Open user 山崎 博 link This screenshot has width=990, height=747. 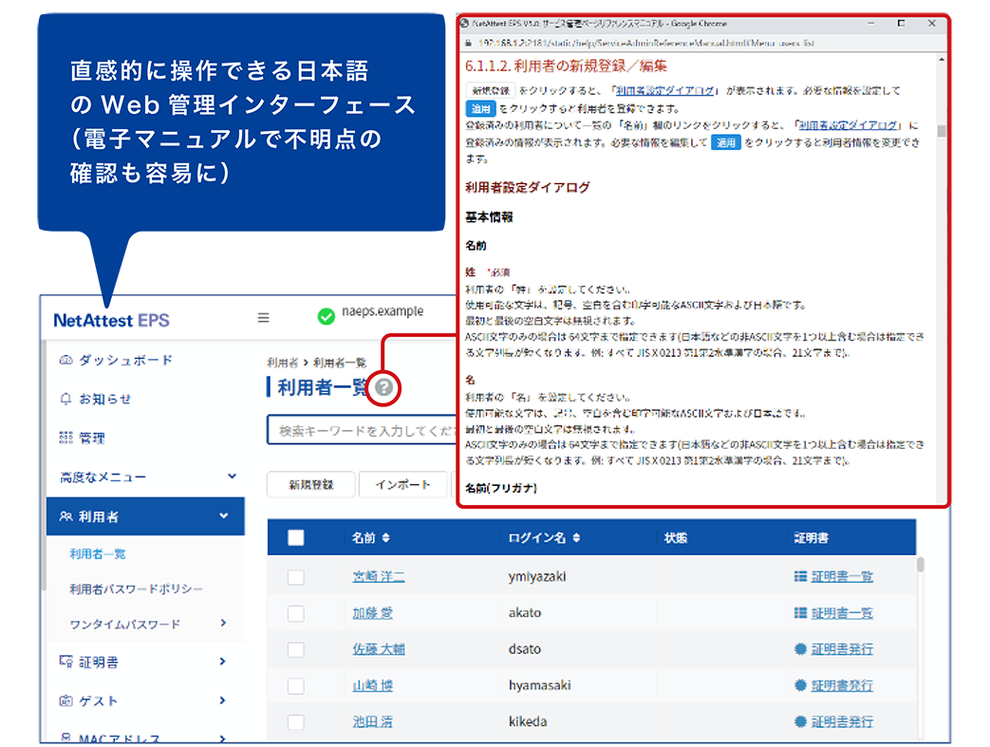[x=373, y=686]
